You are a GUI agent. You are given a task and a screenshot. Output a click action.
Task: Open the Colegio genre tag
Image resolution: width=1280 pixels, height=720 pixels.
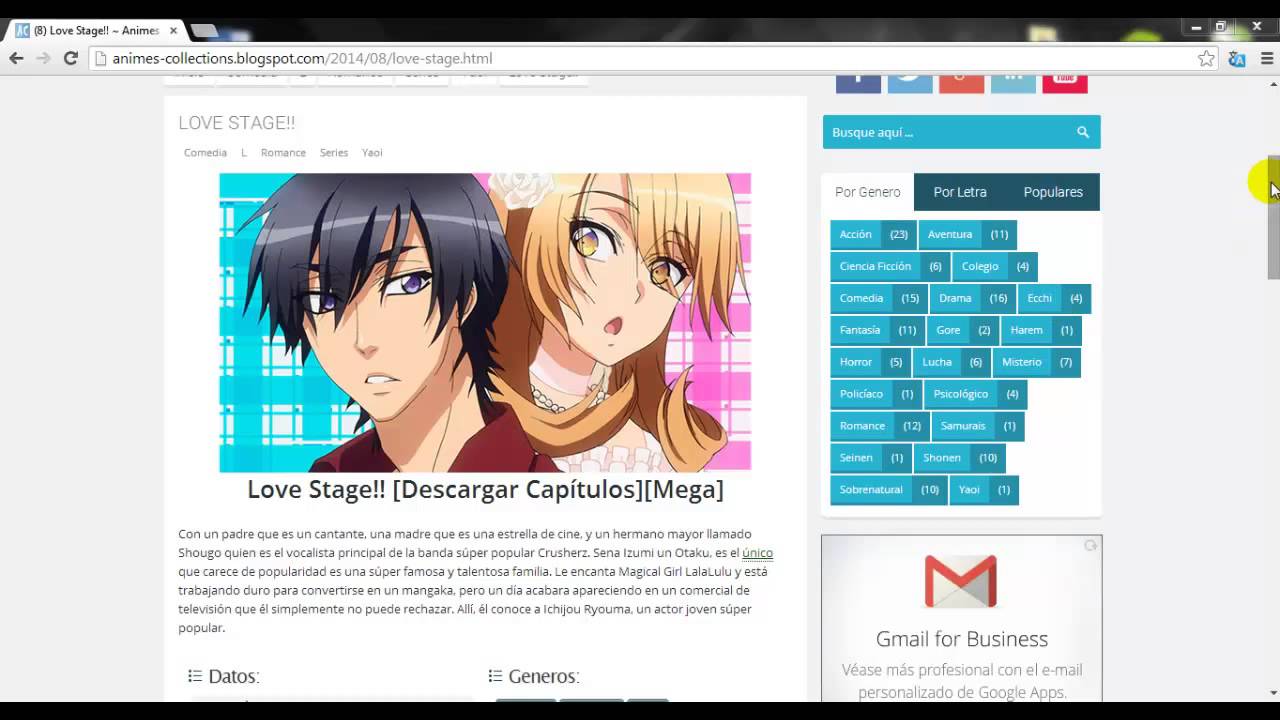click(995, 266)
